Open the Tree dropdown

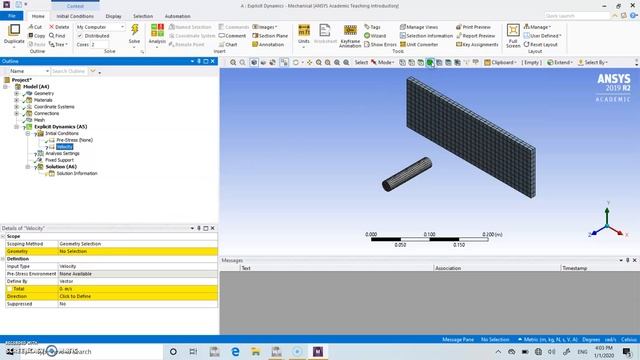(x=58, y=44)
